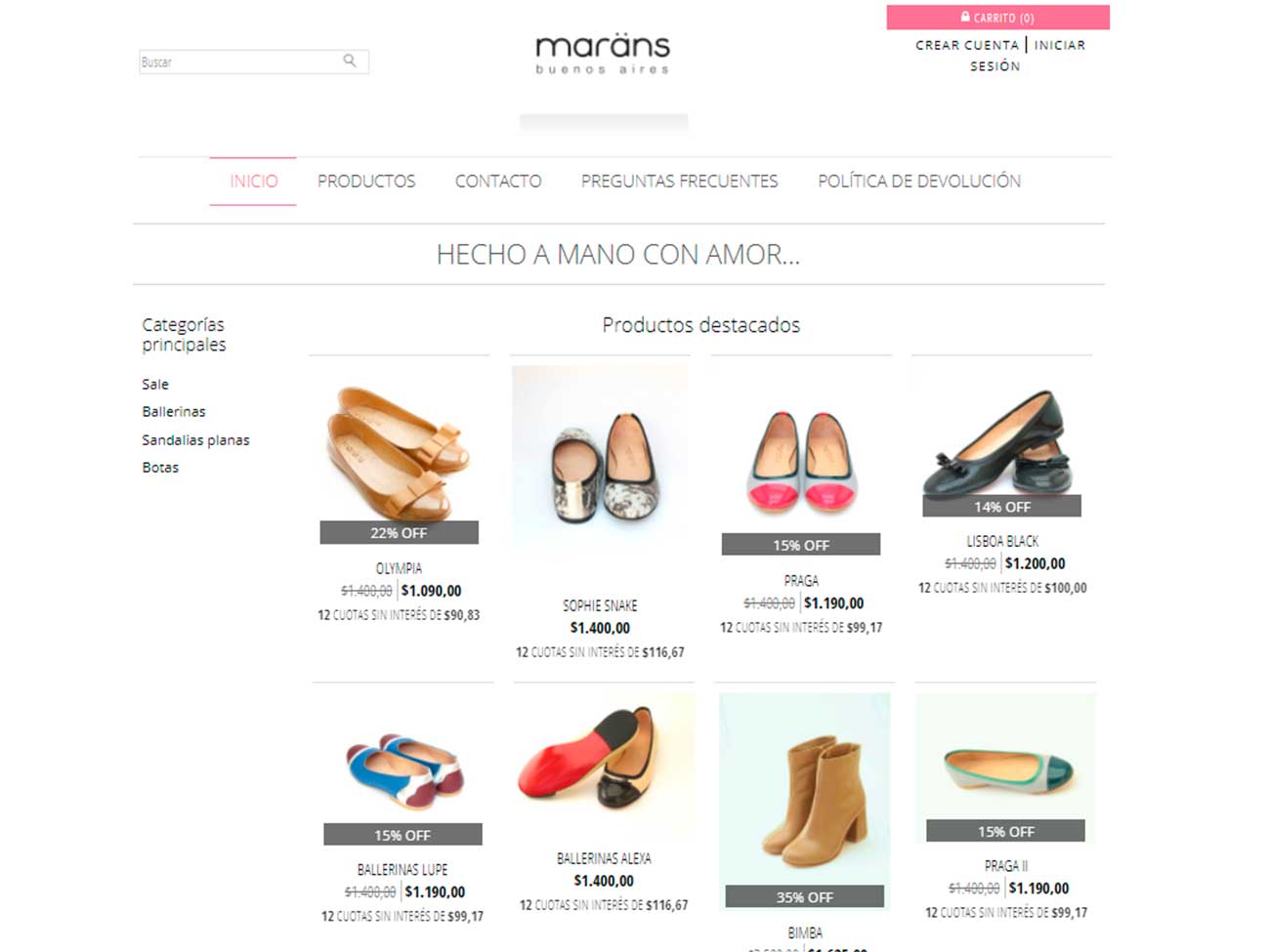Go to the Inicio tab
This screenshot has width=1270, height=952.
click(x=253, y=181)
